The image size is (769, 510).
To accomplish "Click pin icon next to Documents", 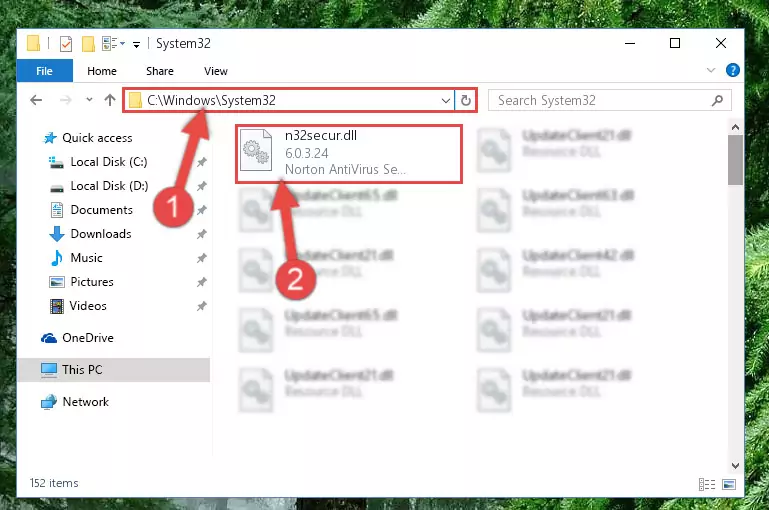I will [x=202, y=210].
